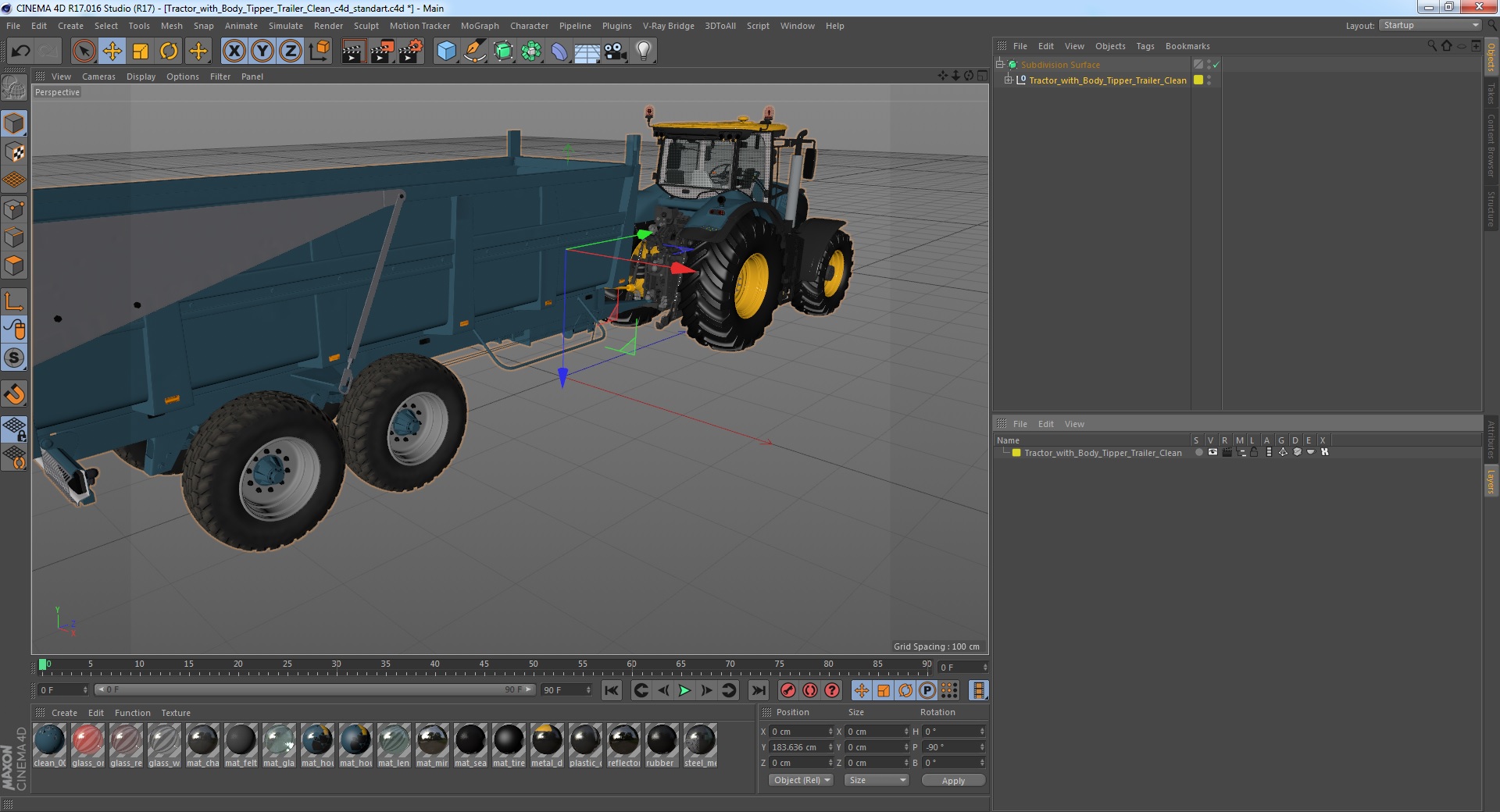Viewport: 1500px width, 812px height.
Task: Open the Size mode dropdown
Action: tap(877, 780)
